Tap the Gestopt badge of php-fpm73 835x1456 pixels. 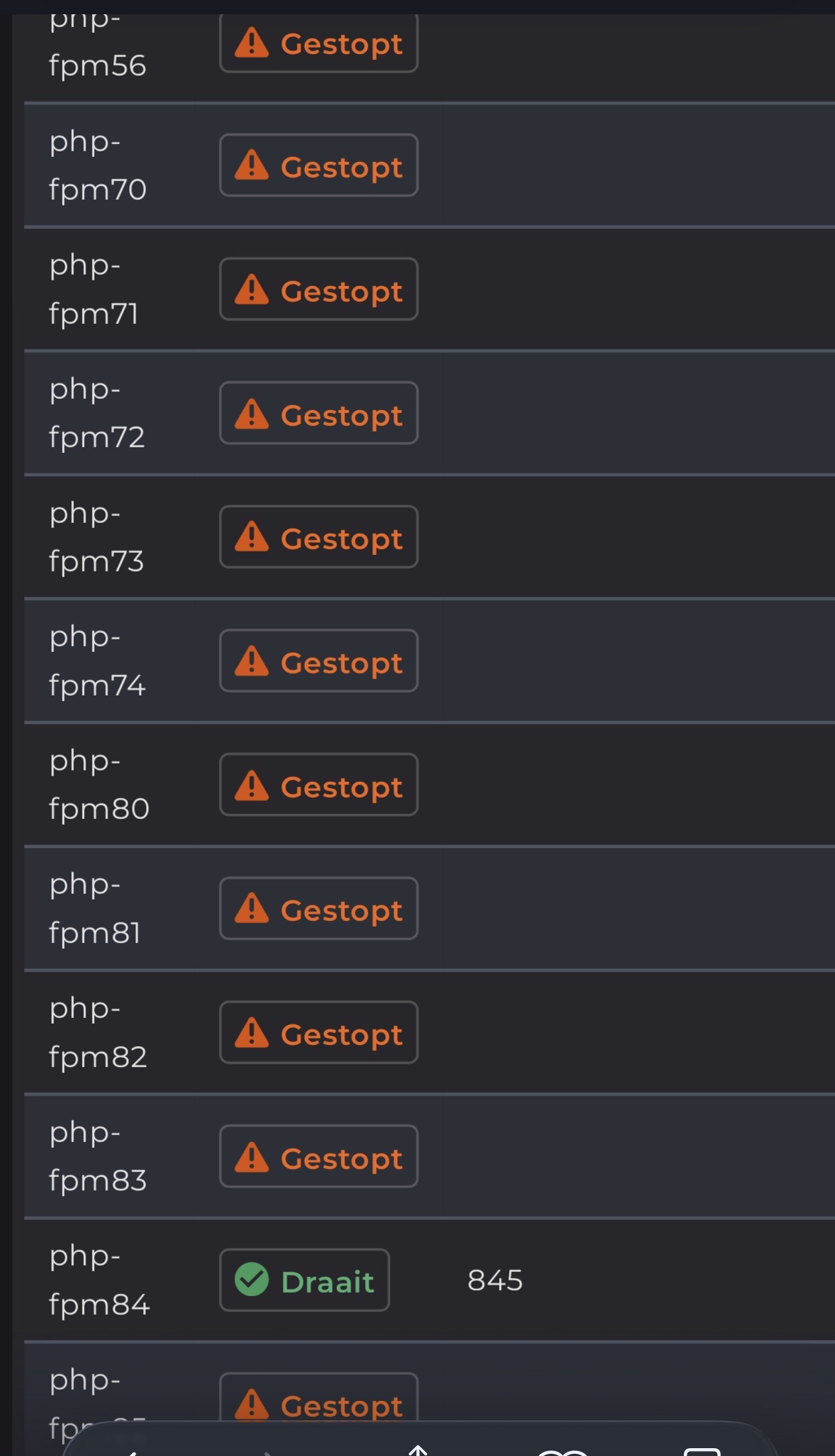319,537
